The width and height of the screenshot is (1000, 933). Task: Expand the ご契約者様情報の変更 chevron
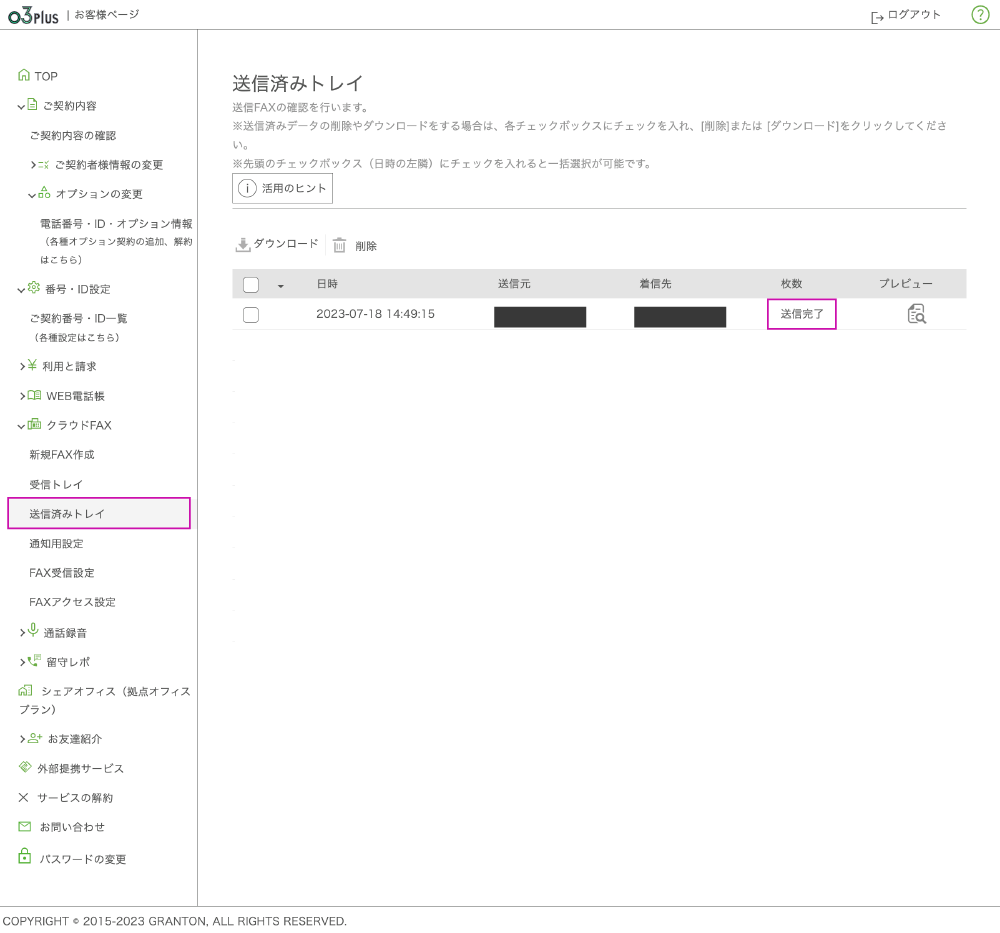[33, 165]
